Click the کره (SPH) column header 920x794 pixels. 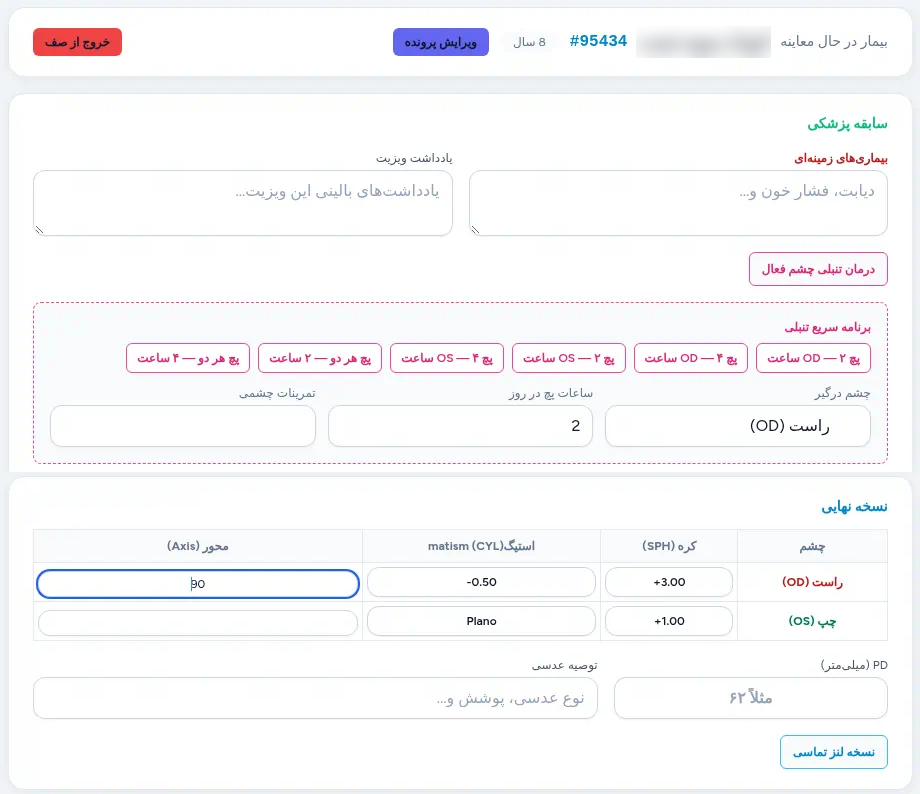click(x=669, y=546)
